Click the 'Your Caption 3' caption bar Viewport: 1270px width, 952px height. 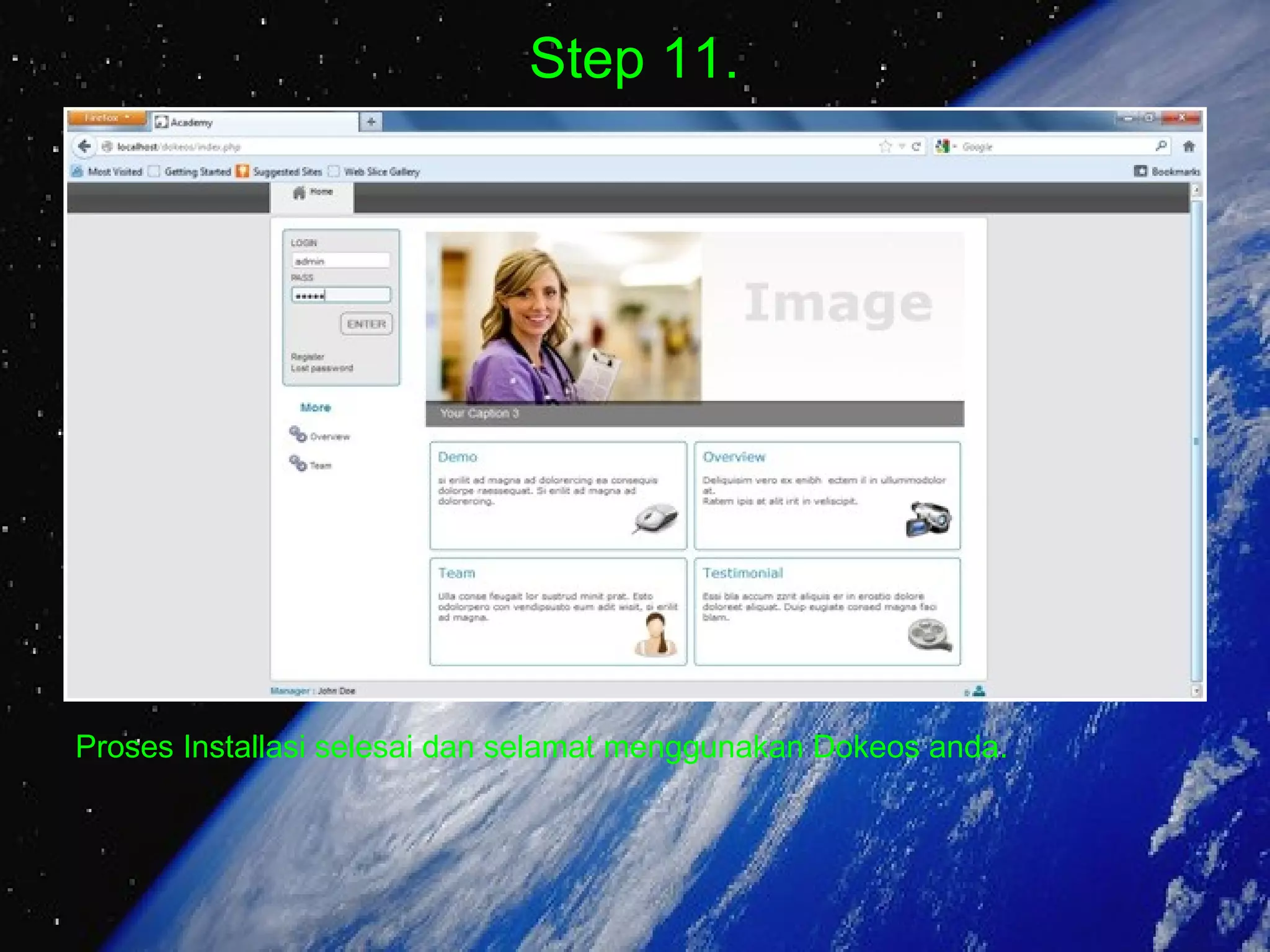pyautogui.click(x=695, y=413)
